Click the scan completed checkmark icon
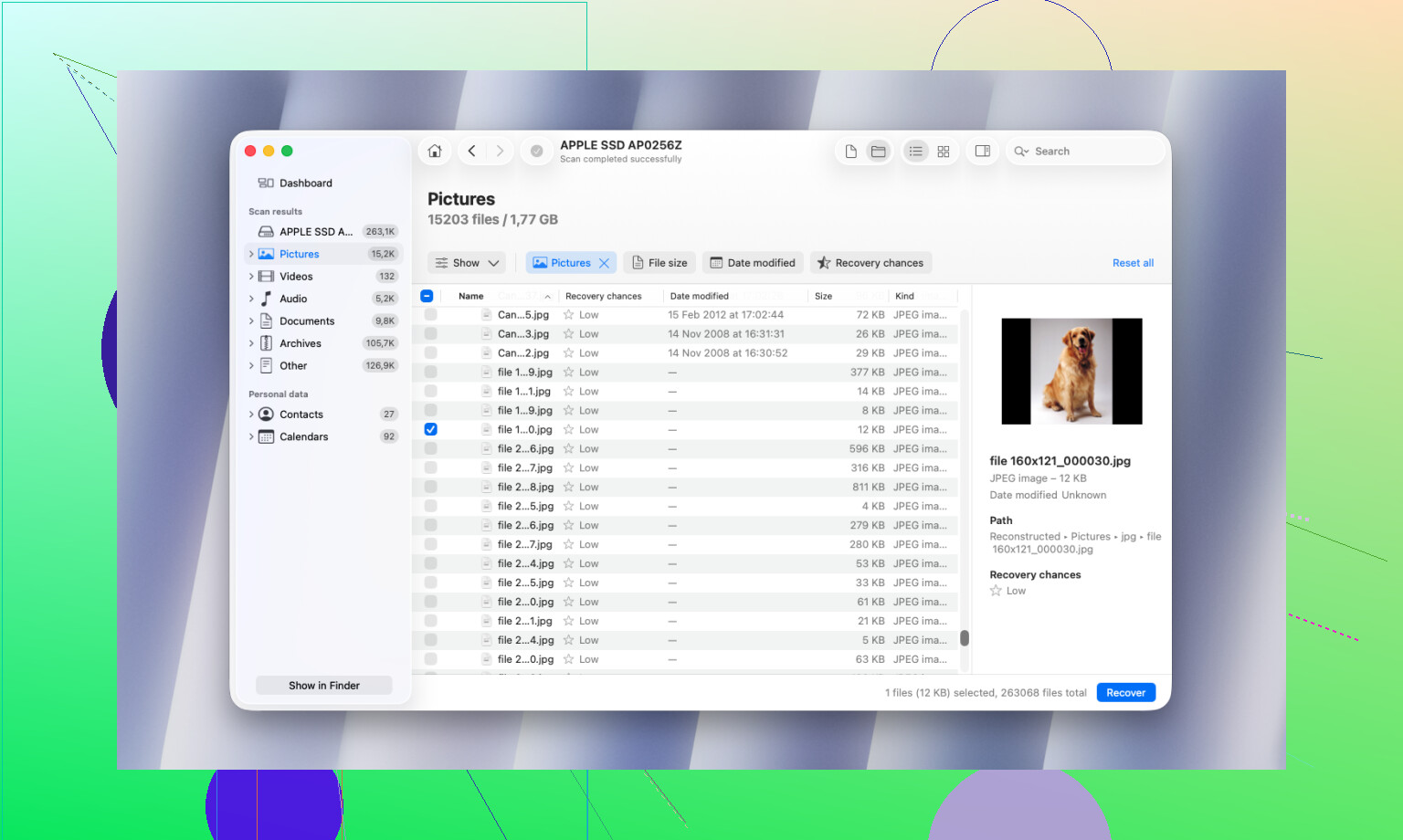The width and height of the screenshot is (1403, 840). pyautogui.click(x=537, y=151)
